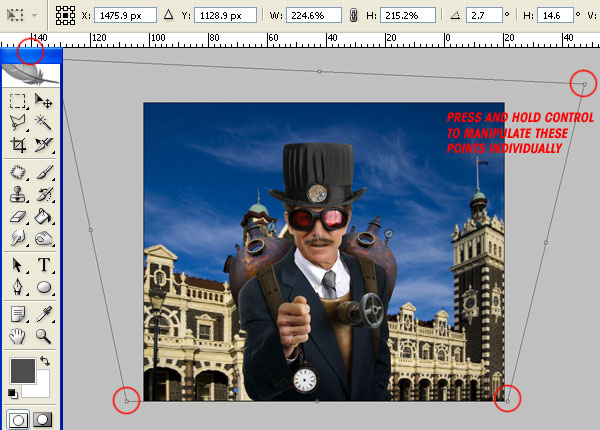Open the foreground color swatch
Screen dimensions: 600x430
click(23, 371)
